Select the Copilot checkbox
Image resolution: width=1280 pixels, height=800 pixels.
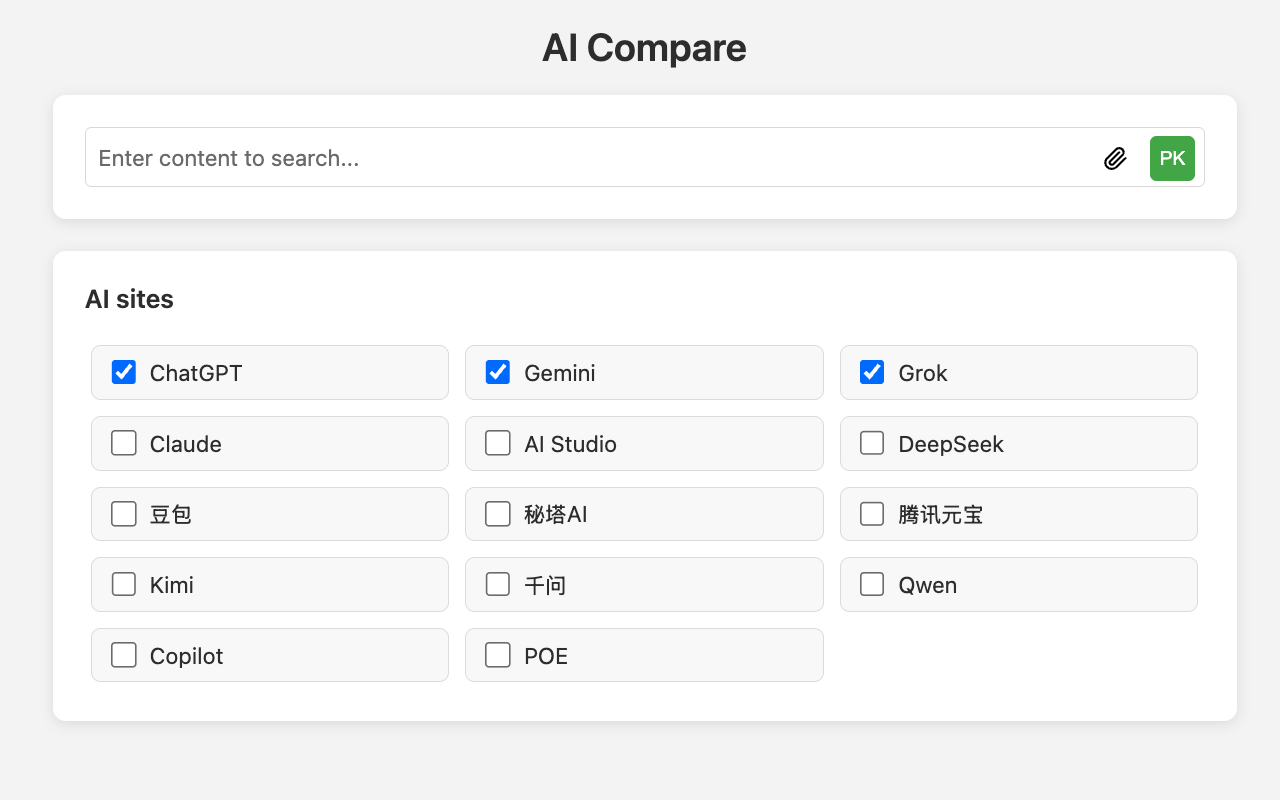point(124,655)
